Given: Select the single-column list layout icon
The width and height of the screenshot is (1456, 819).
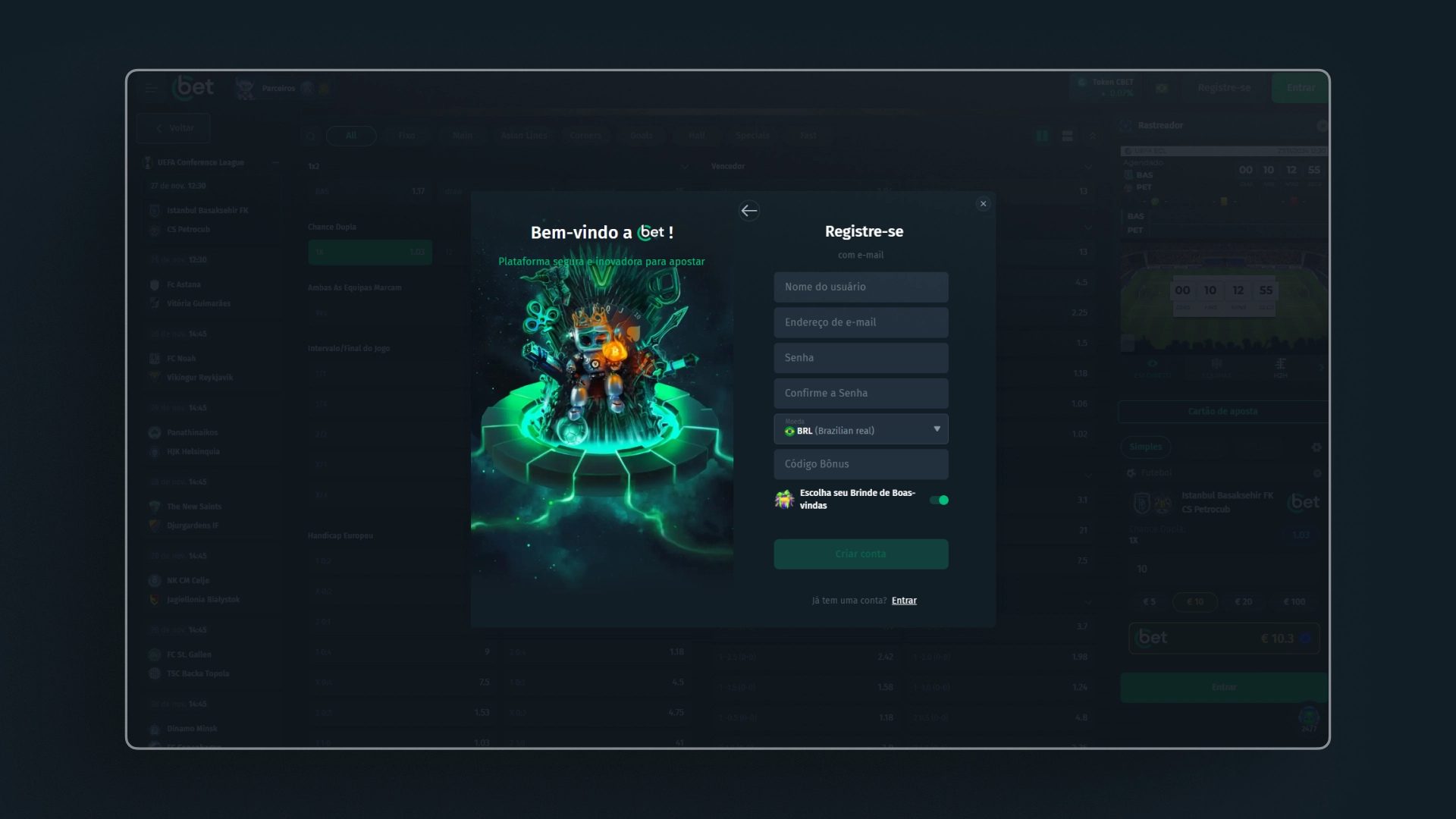Looking at the screenshot, I should coord(1067,136).
